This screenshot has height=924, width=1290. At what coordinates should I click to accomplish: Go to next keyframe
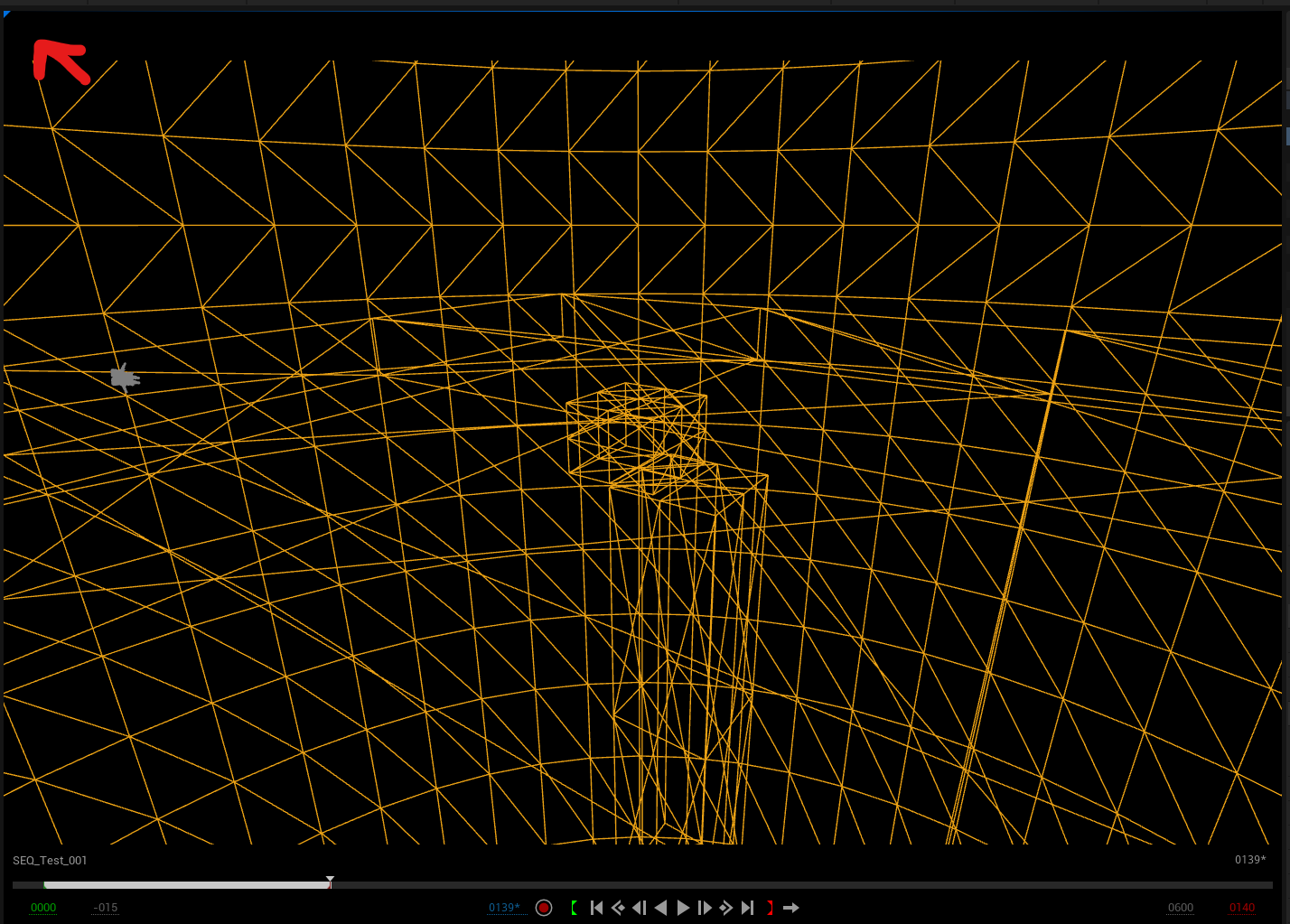coord(726,908)
